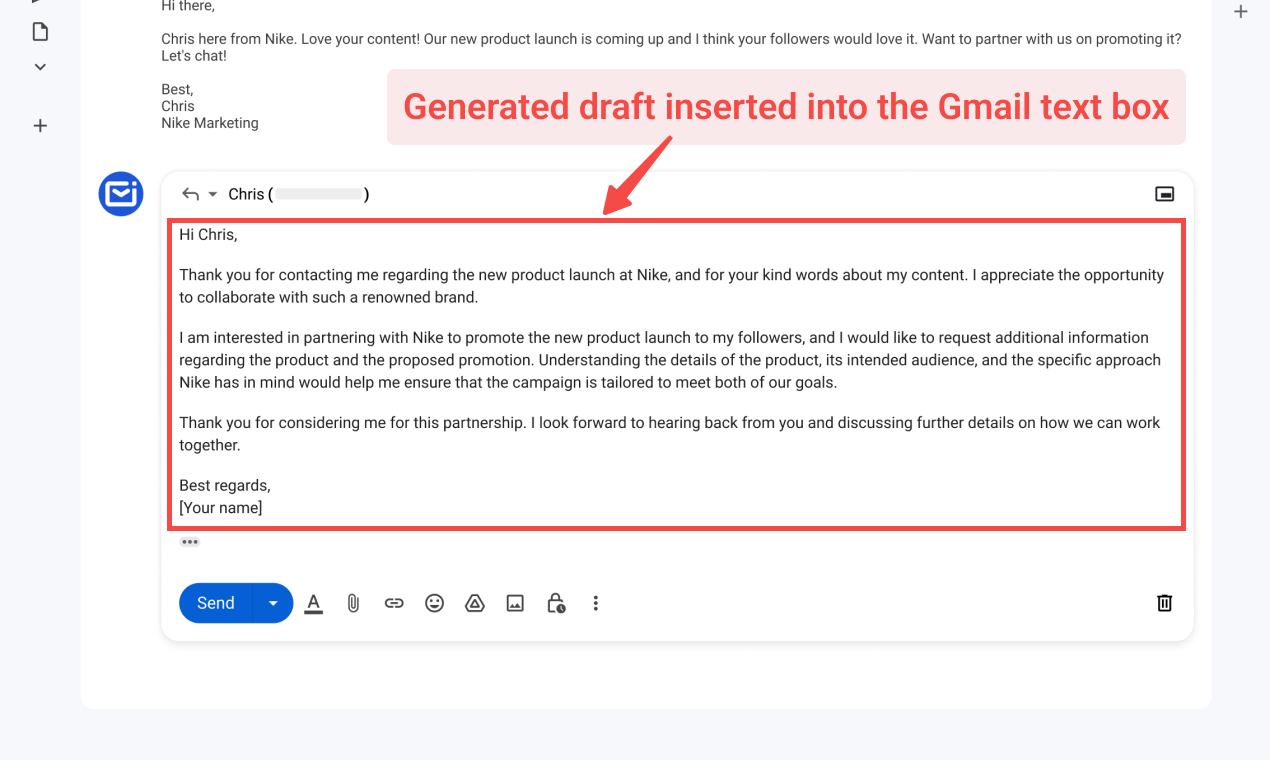Image resolution: width=1270 pixels, height=760 pixels.
Task: Insert a photo into the email
Action: click(515, 603)
